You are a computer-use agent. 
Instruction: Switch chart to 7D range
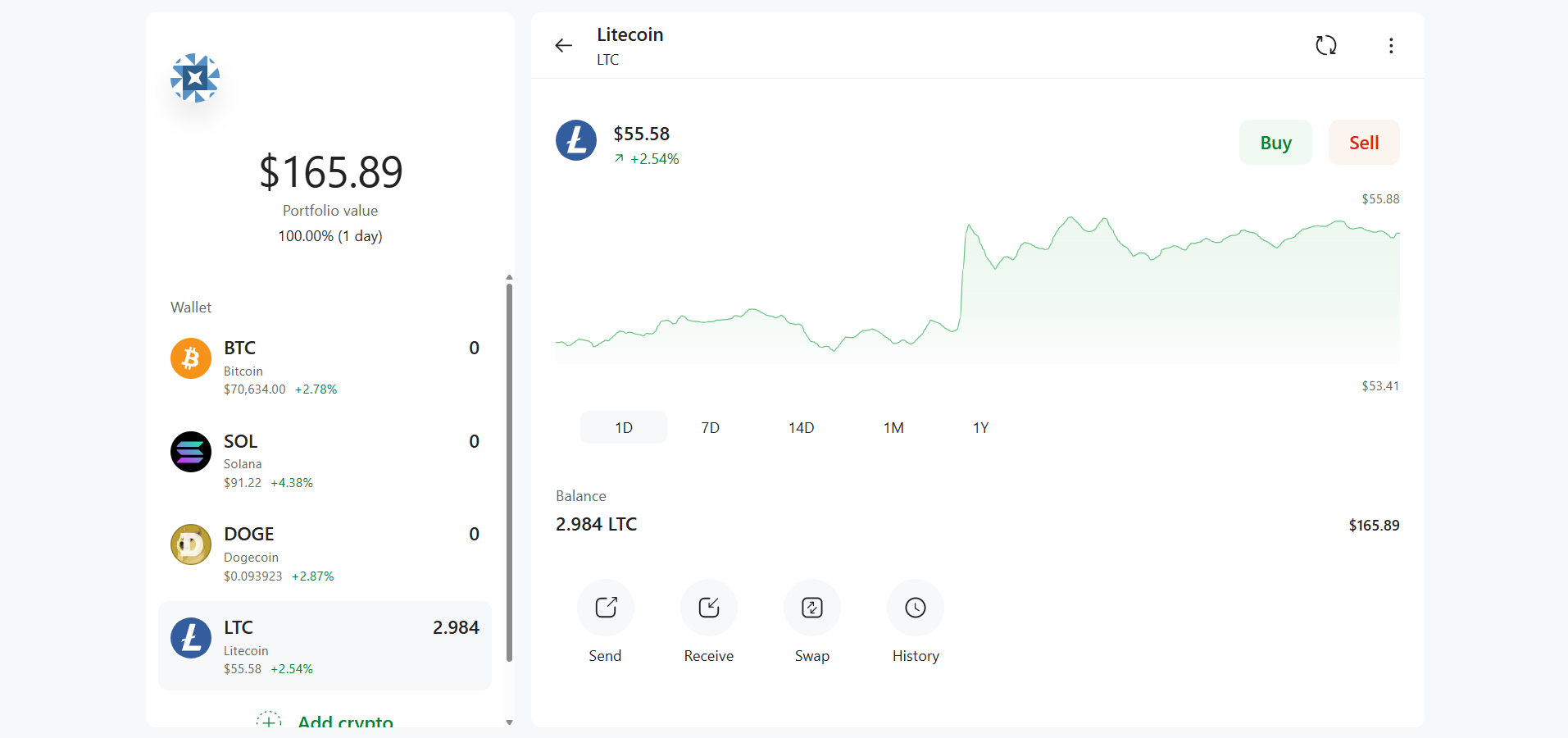[710, 427]
